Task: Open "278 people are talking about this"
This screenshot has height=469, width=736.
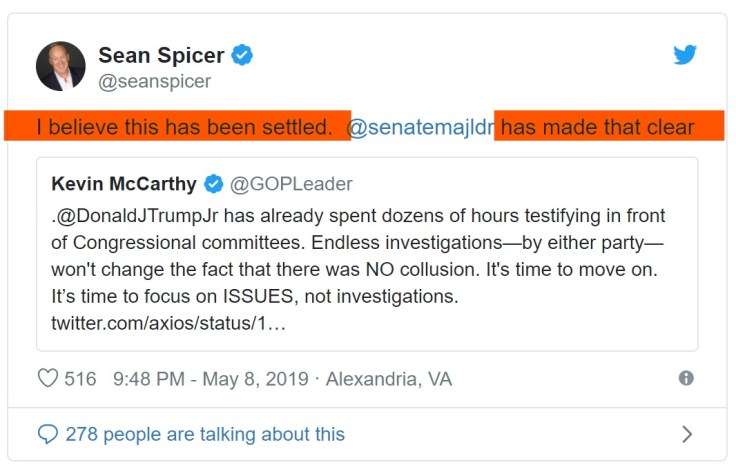Action: point(204,434)
